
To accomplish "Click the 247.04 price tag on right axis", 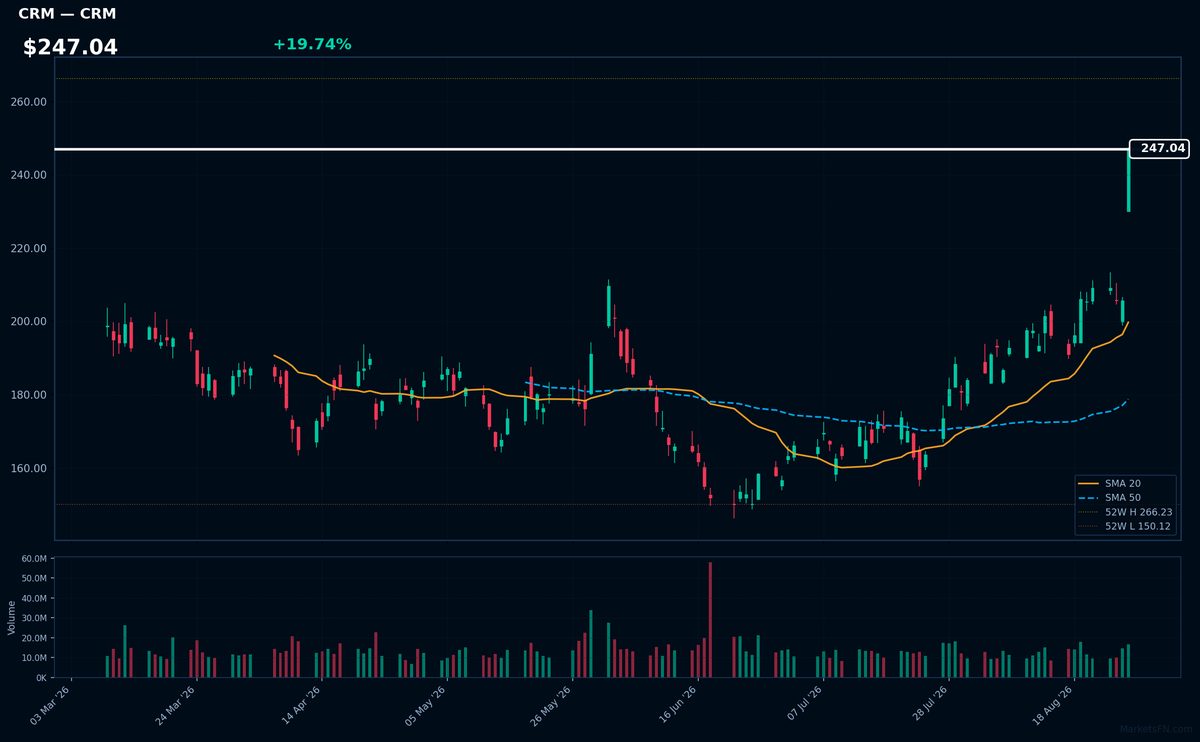I will [1159, 148].
